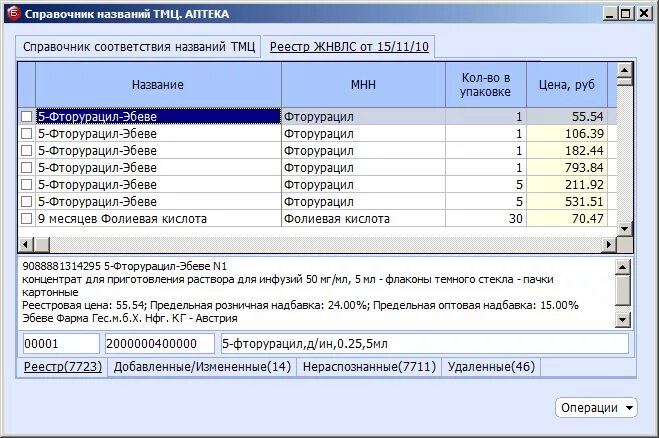Click the price cell 793.84

[567, 168]
